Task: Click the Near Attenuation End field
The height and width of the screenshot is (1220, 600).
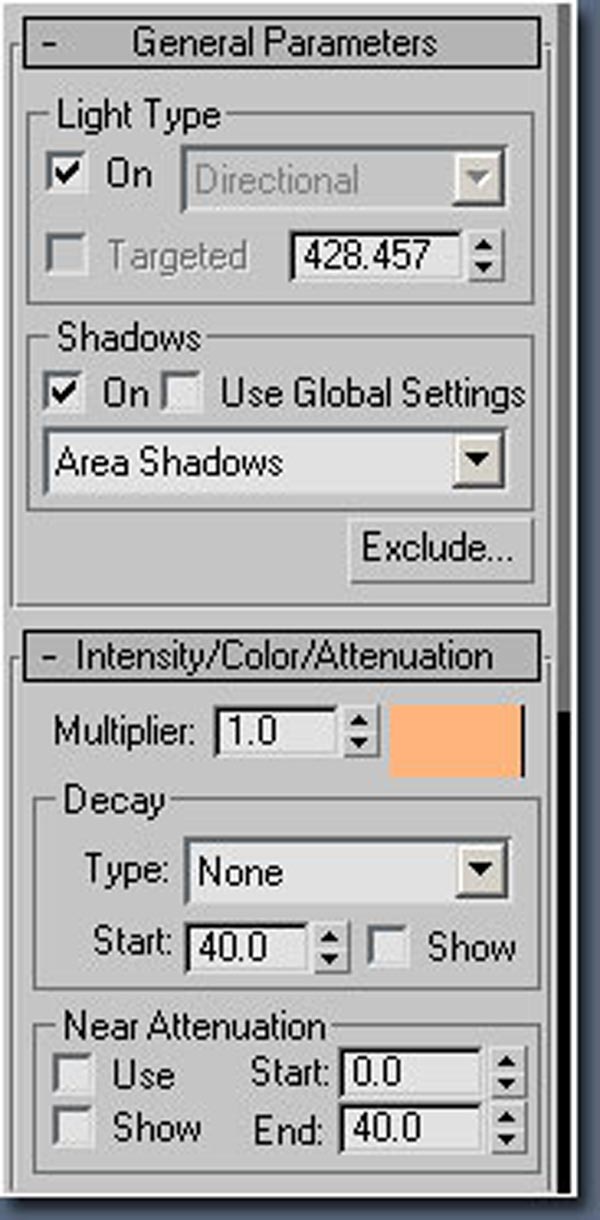Action: pos(411,1130)
